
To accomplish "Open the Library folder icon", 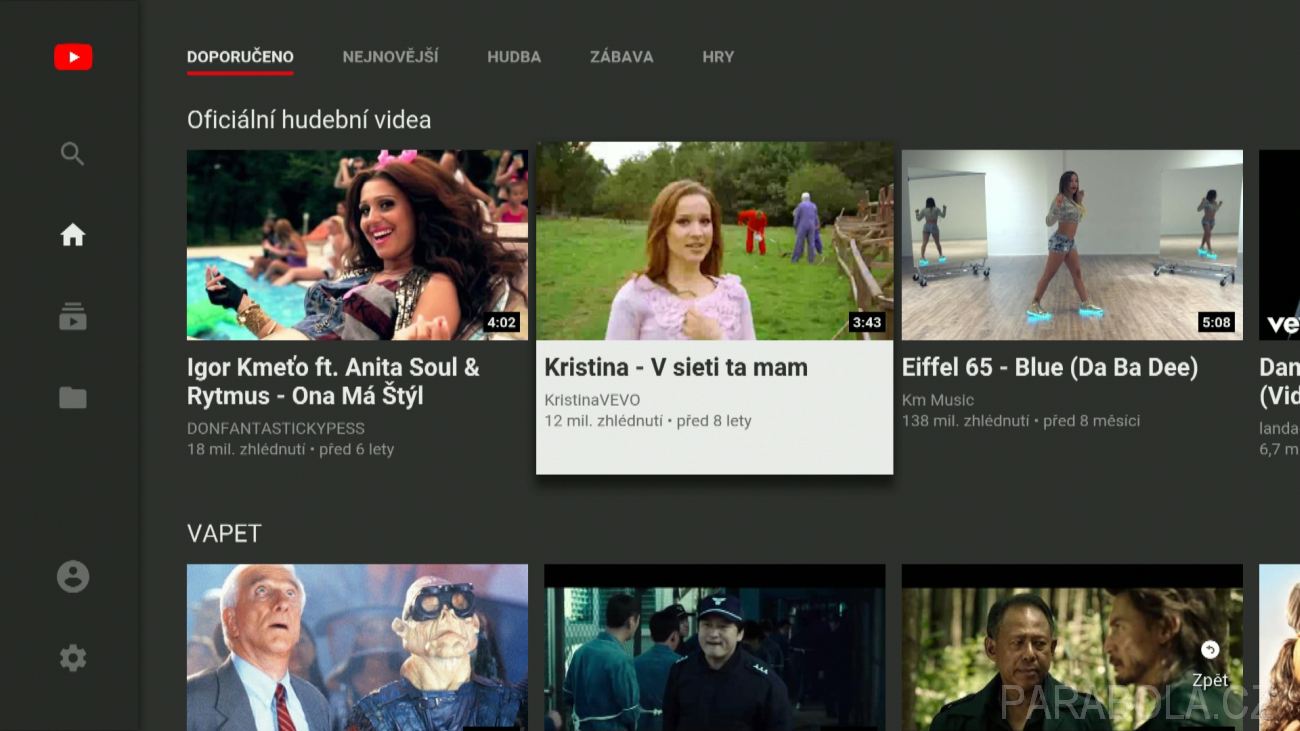I will coord(72,398).
